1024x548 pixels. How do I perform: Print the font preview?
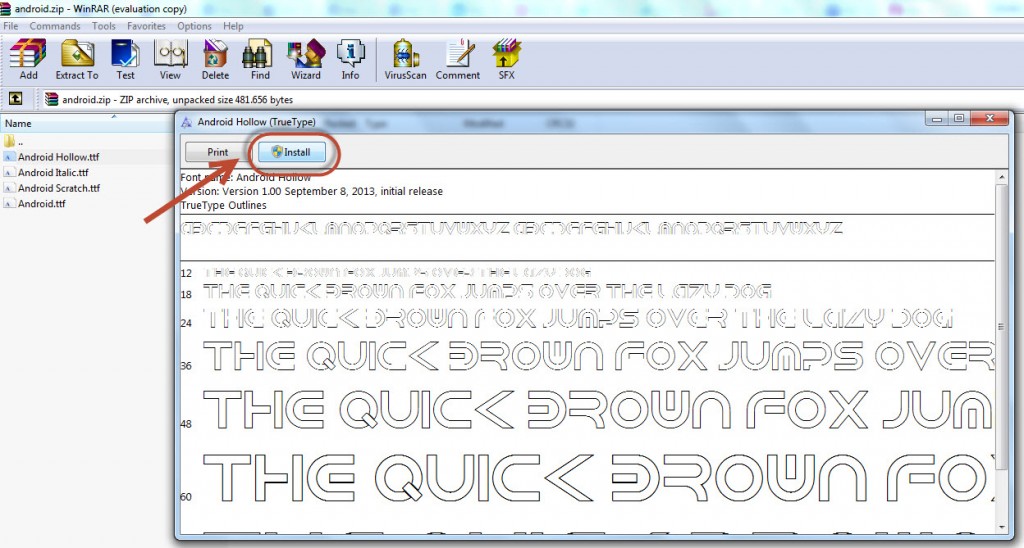217,153
